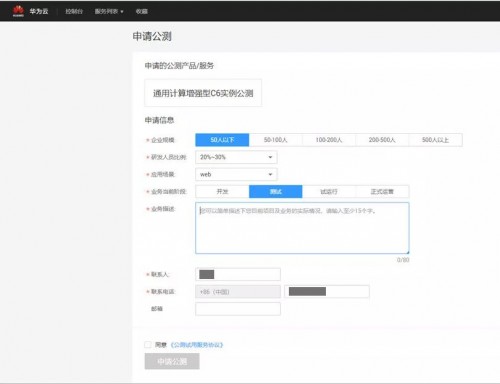The width and height of the screenshot is (500, 384).
Task: Open the 控制台 console menu item
Action: tap(74, 11)
